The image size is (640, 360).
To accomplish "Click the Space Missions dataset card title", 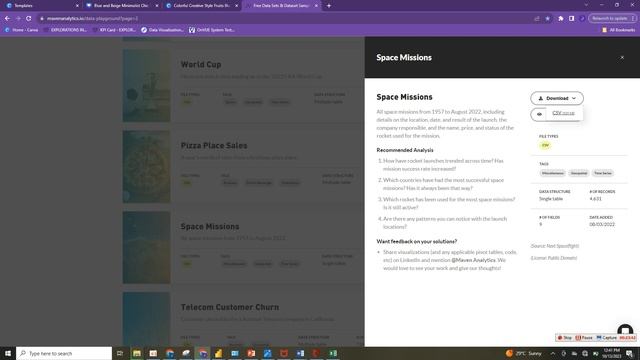I will tap(210, 227).
